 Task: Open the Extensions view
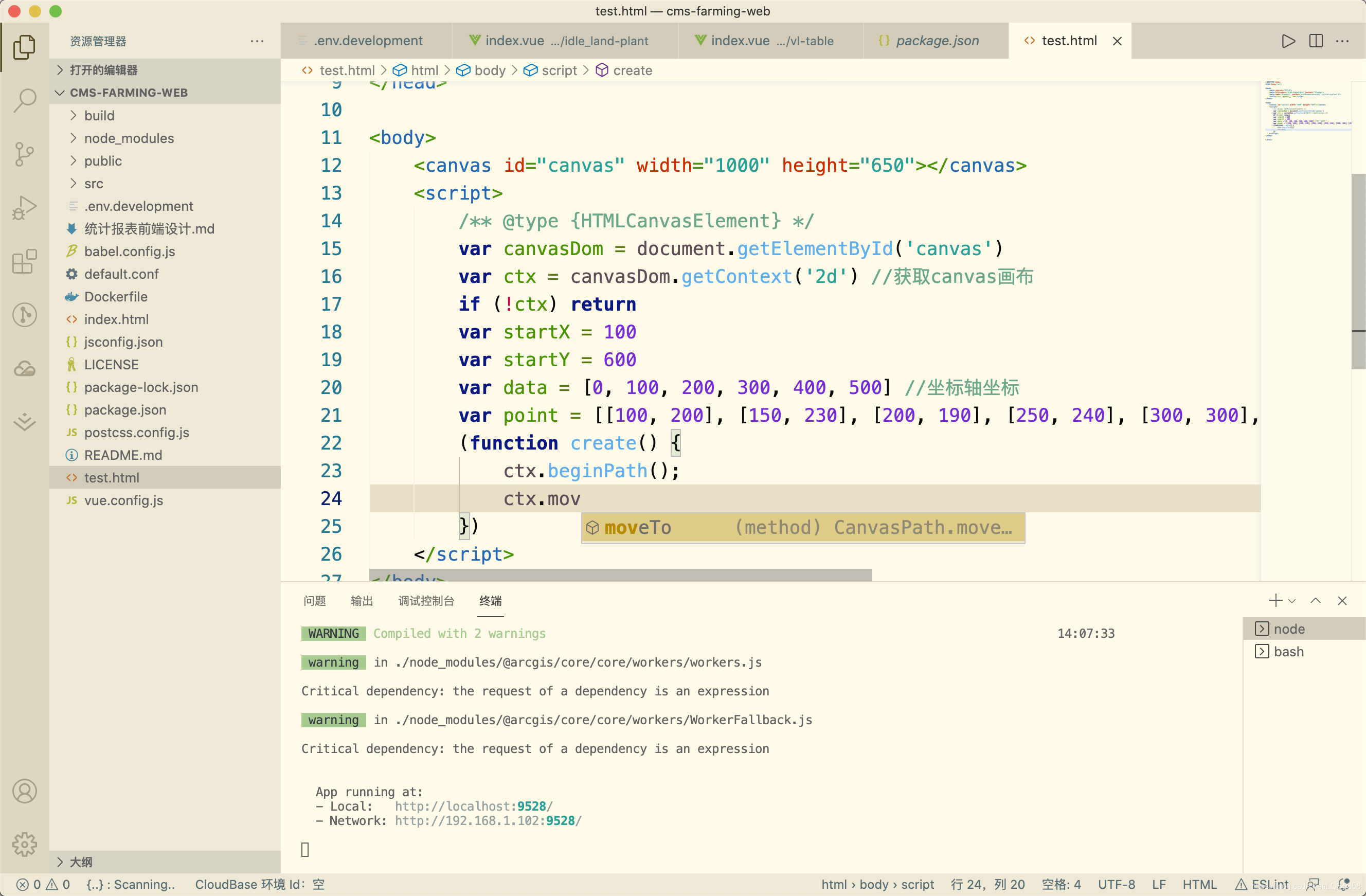[24, 261]
